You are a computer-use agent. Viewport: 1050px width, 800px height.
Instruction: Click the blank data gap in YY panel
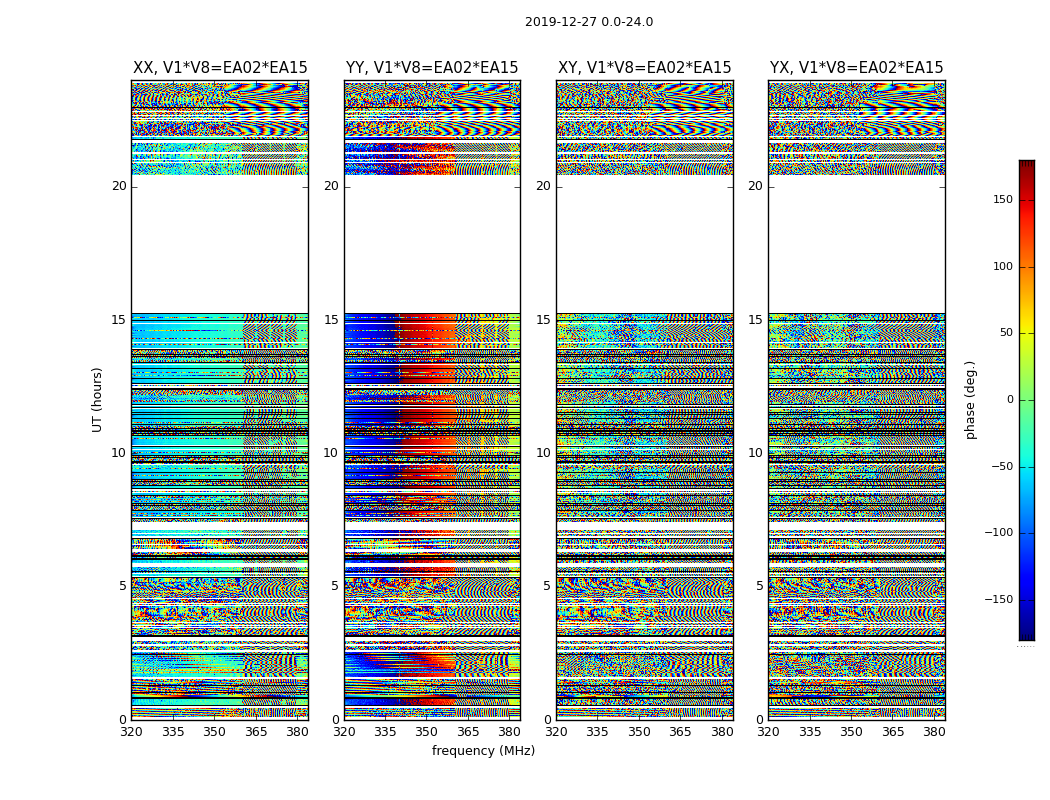[x=433, y=244]
